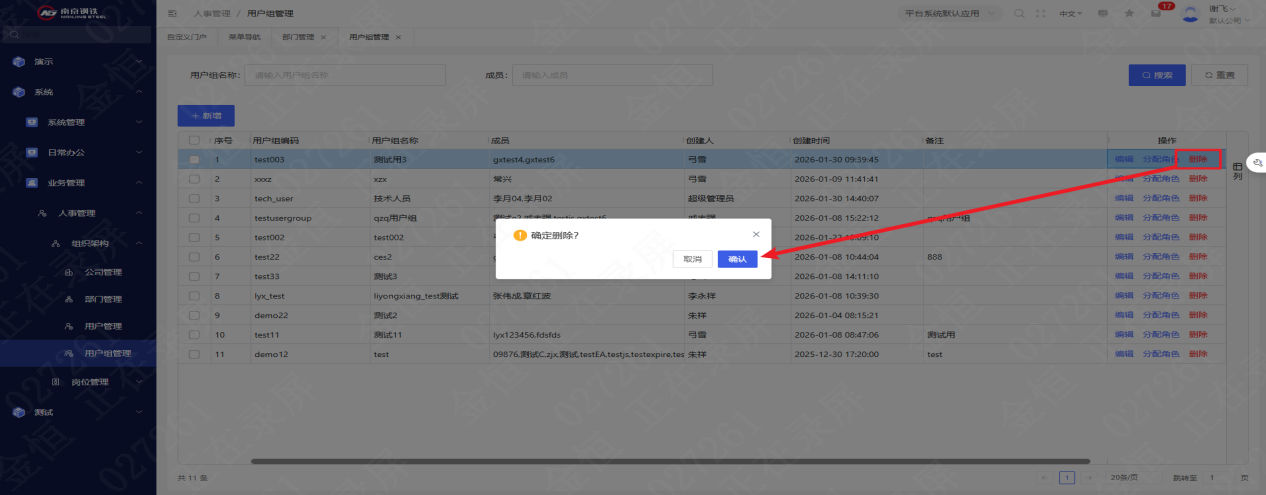The image size is (1266, 495).
Task: Switch to the 部门管理 tab
Action: click(x=297, y=37)
